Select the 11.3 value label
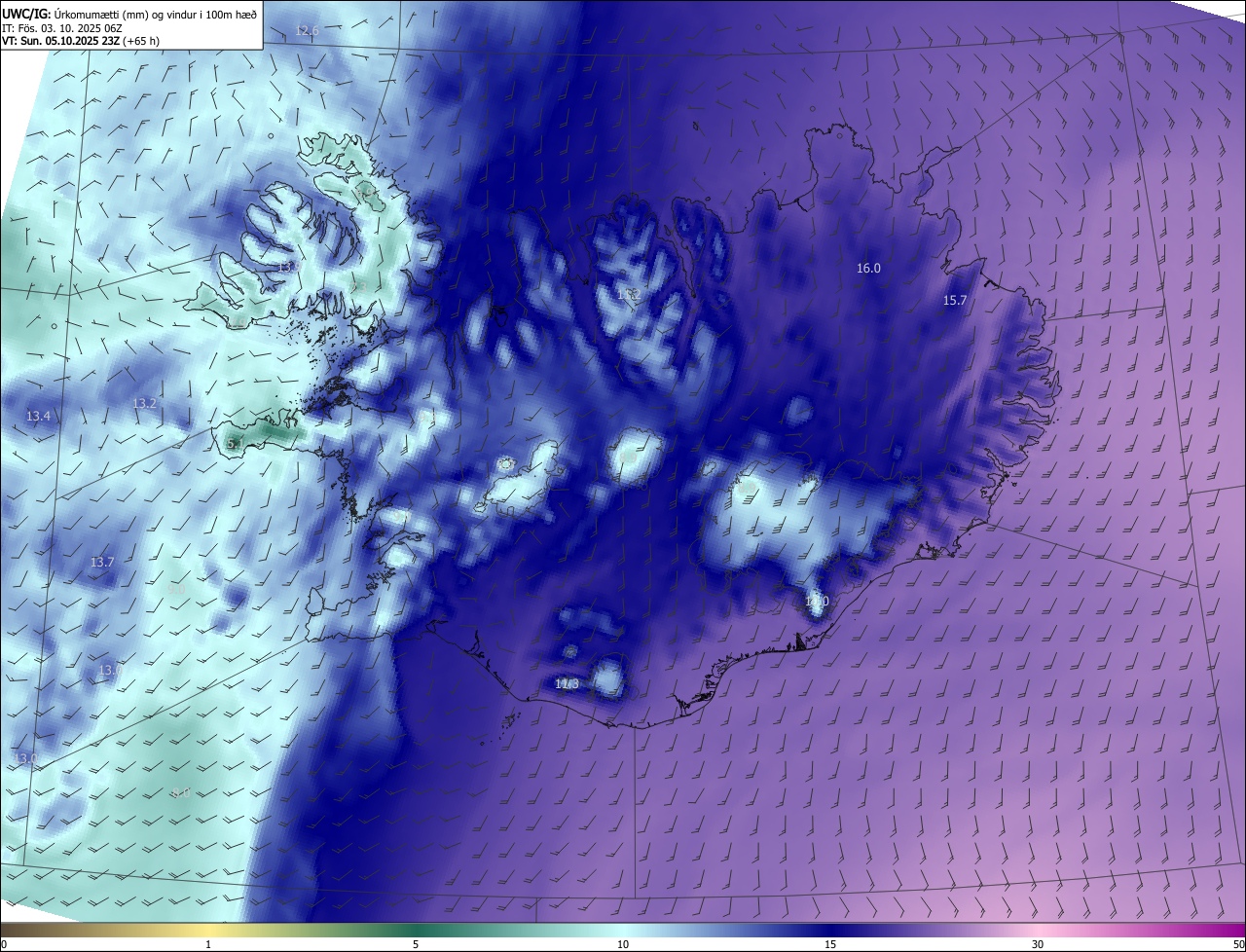Image resolution: width=1246 pixels, height=952 pixels. [567, 684]
